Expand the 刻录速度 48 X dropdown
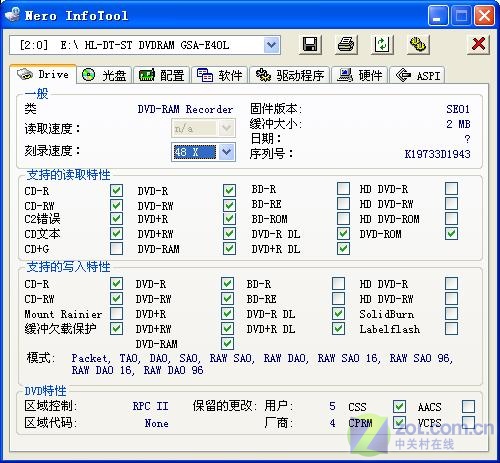Viewport: 500px width, 463px height. [x=227, y=152]
